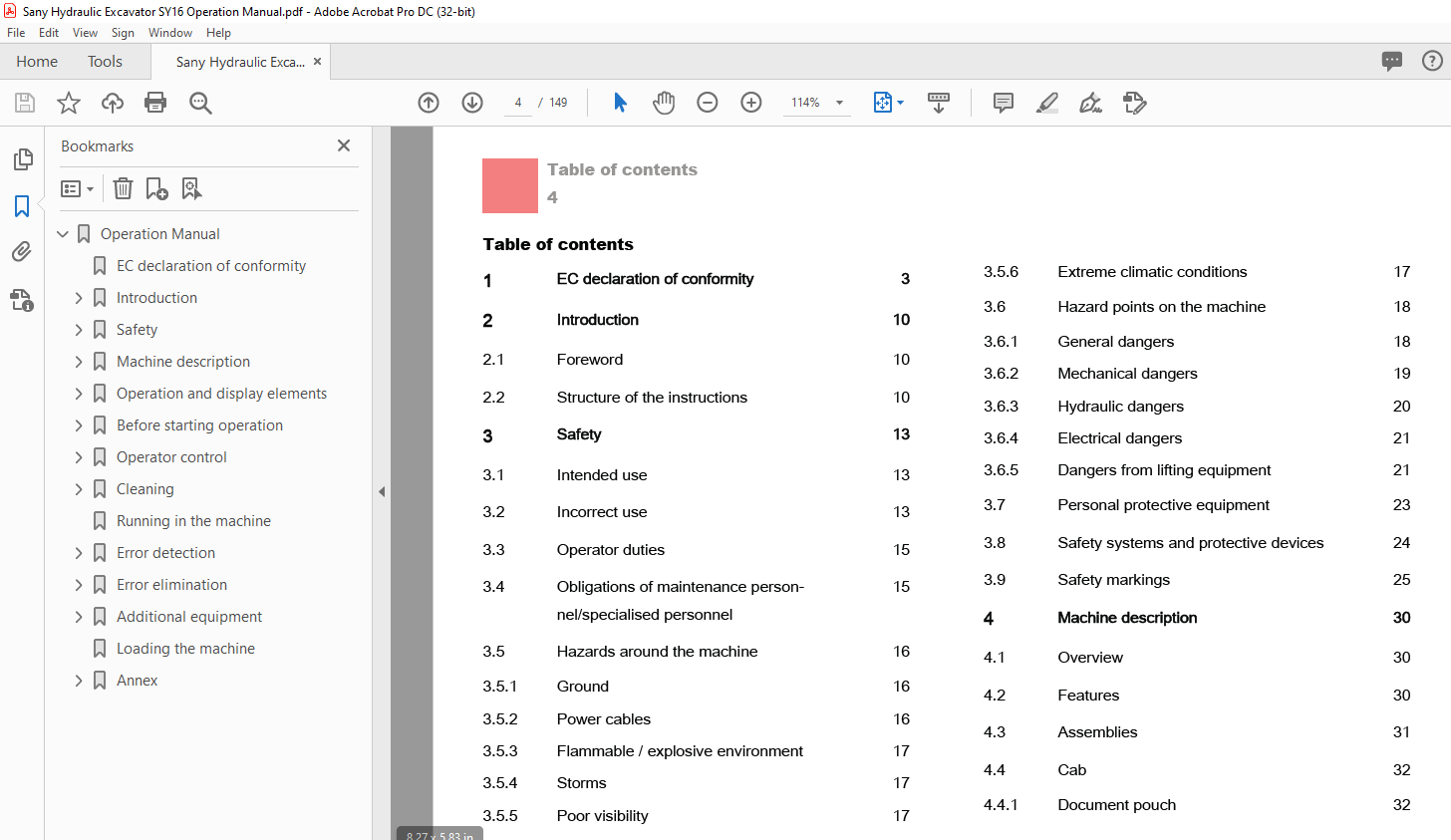Switch to the Tools tab
The height and width of the screenshot is (840, 1451).
[x=105, y=62]
